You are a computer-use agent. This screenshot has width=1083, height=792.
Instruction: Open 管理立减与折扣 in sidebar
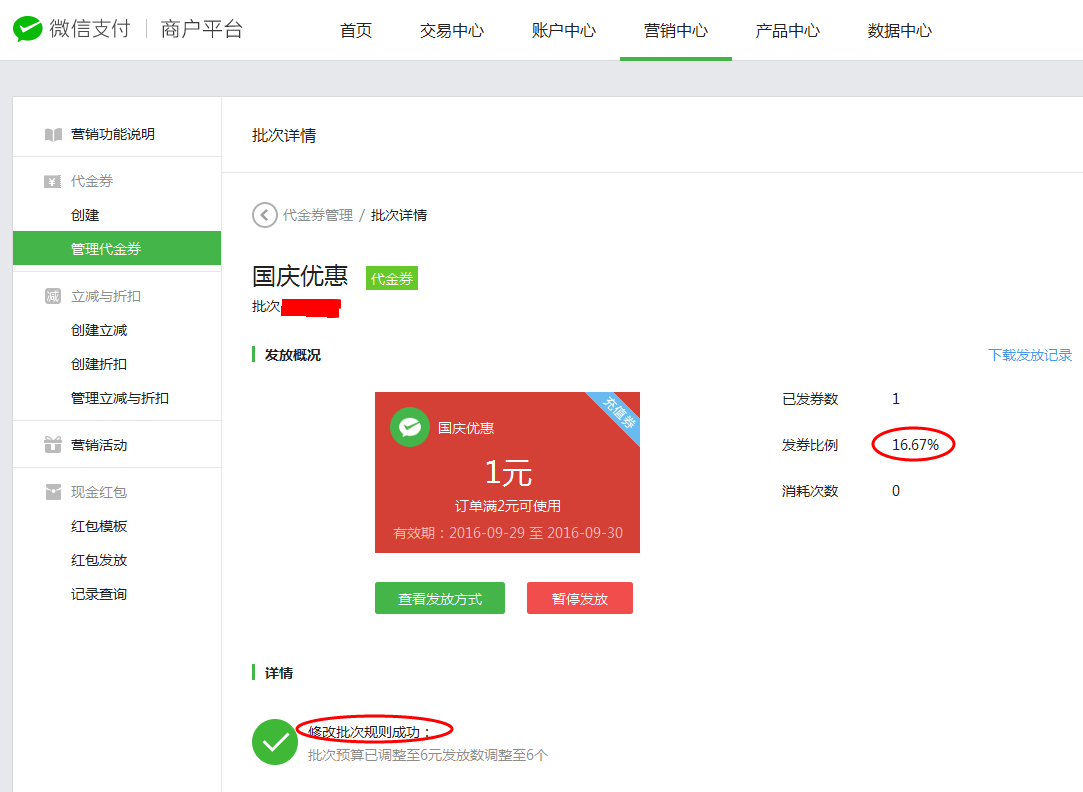(119, 398)
